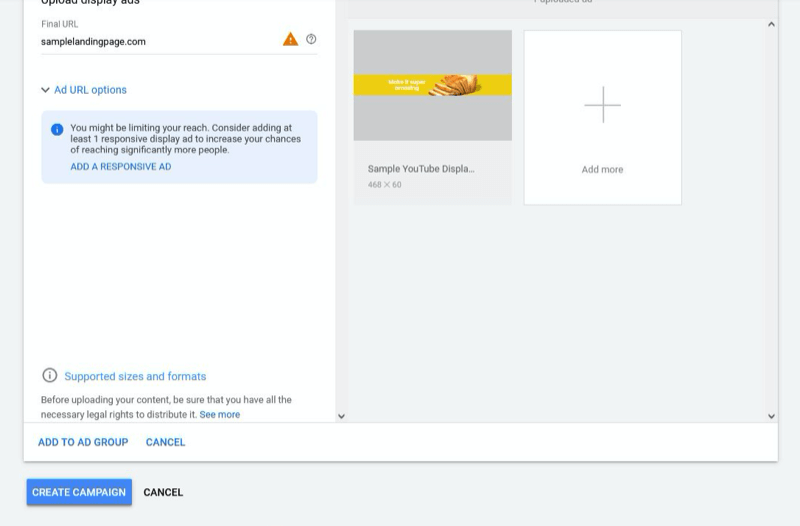Click the Add more label
Viewport: 800px width, 526px height.
click(603, 169)
